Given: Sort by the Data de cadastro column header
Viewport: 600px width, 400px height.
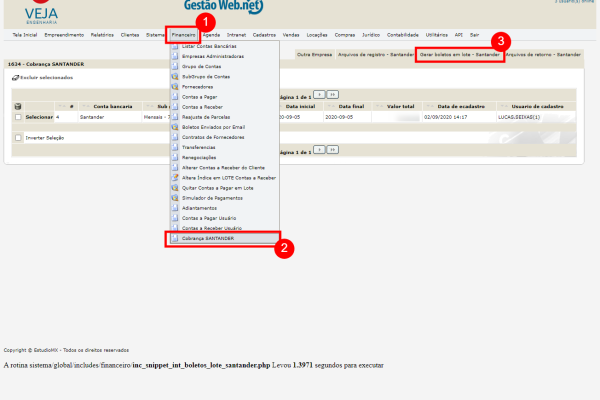Looking at the screenshot, I should 460,105.
